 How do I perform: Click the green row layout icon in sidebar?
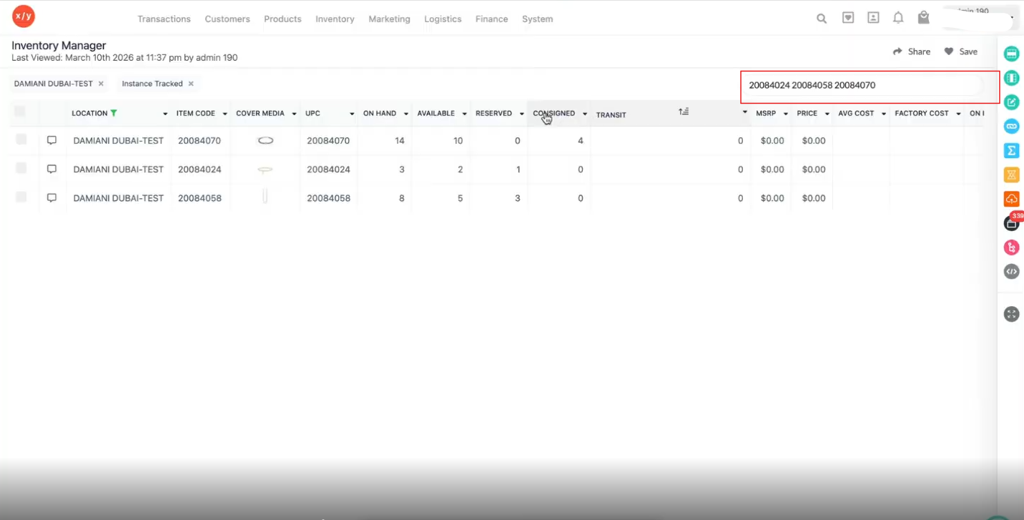pyautogui.click(x=1012, y=54)
